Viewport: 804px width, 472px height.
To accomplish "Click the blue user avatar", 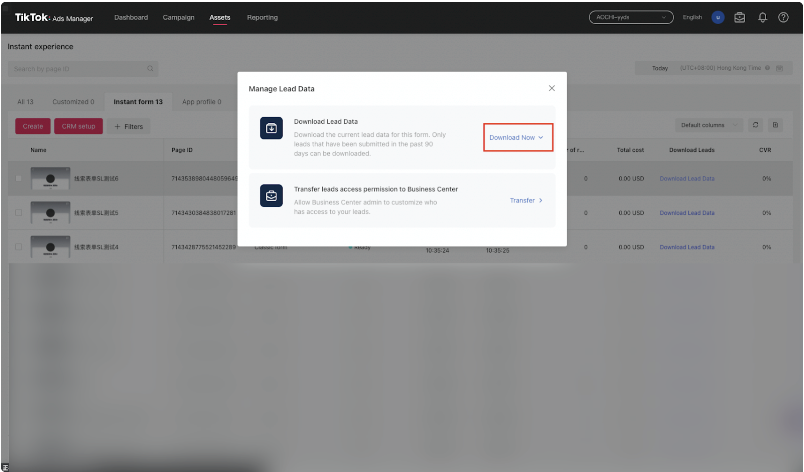I will point(718,17).
